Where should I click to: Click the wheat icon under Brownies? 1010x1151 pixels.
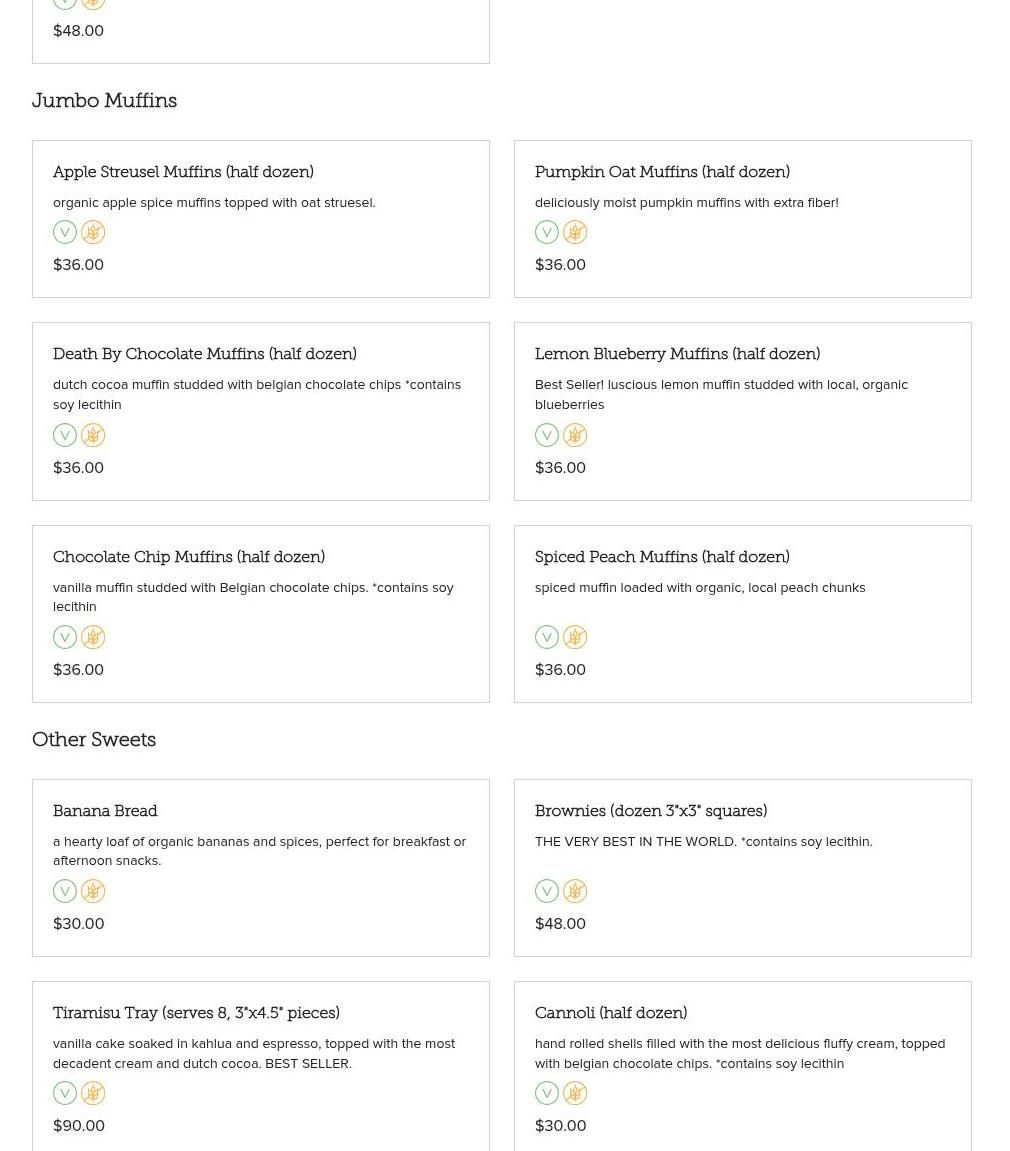click(575, 891)
